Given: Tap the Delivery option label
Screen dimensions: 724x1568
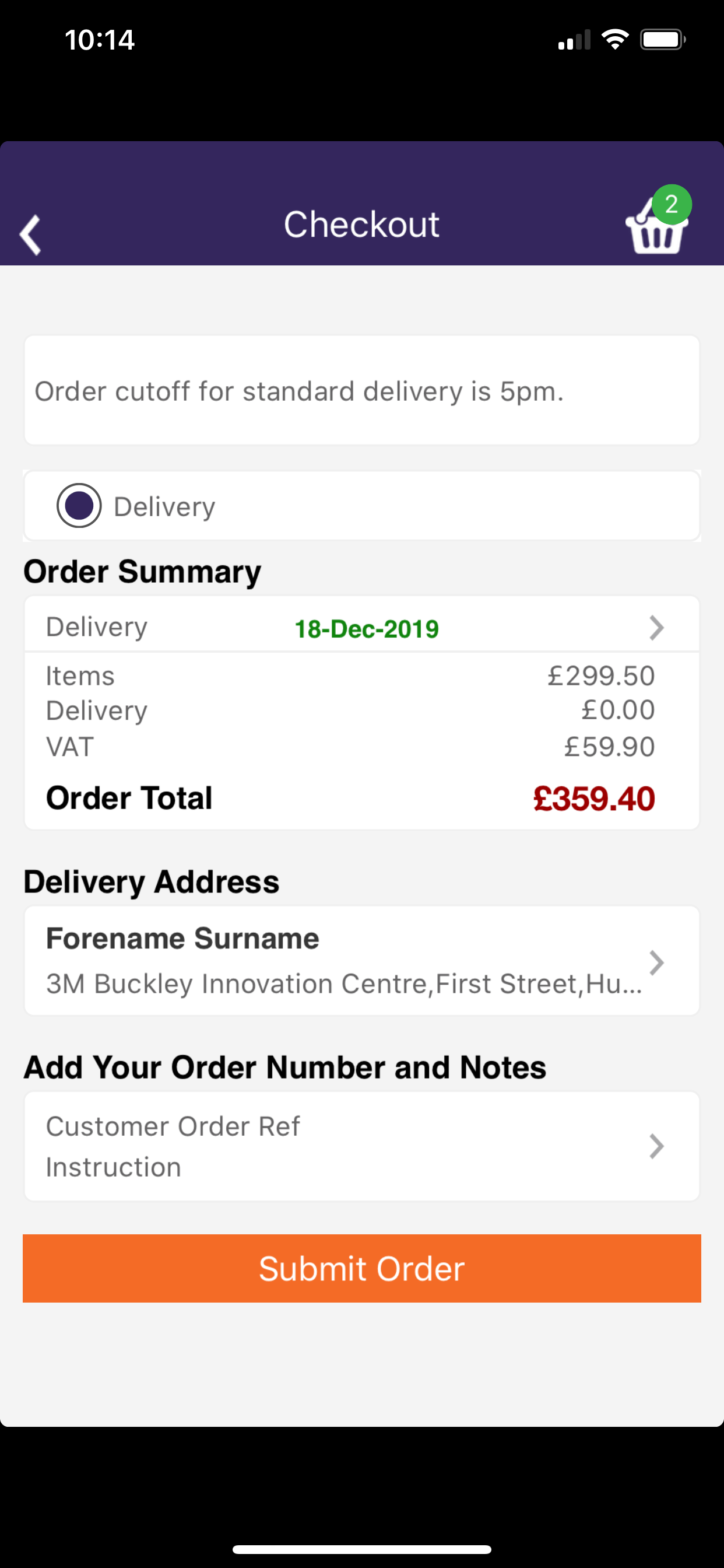Looking at the screenshot, I should (x=164, y=507).
